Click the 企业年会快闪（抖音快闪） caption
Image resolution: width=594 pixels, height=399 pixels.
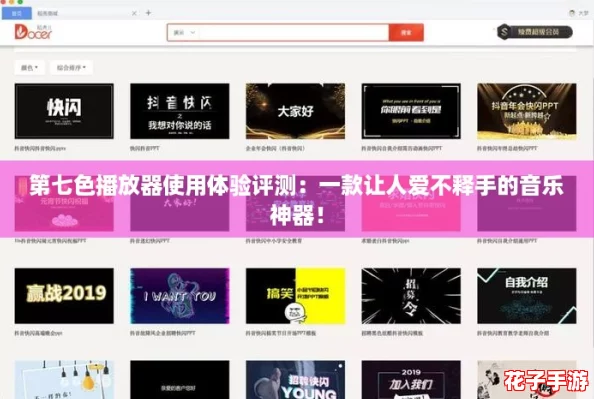(x=275, y=149)
